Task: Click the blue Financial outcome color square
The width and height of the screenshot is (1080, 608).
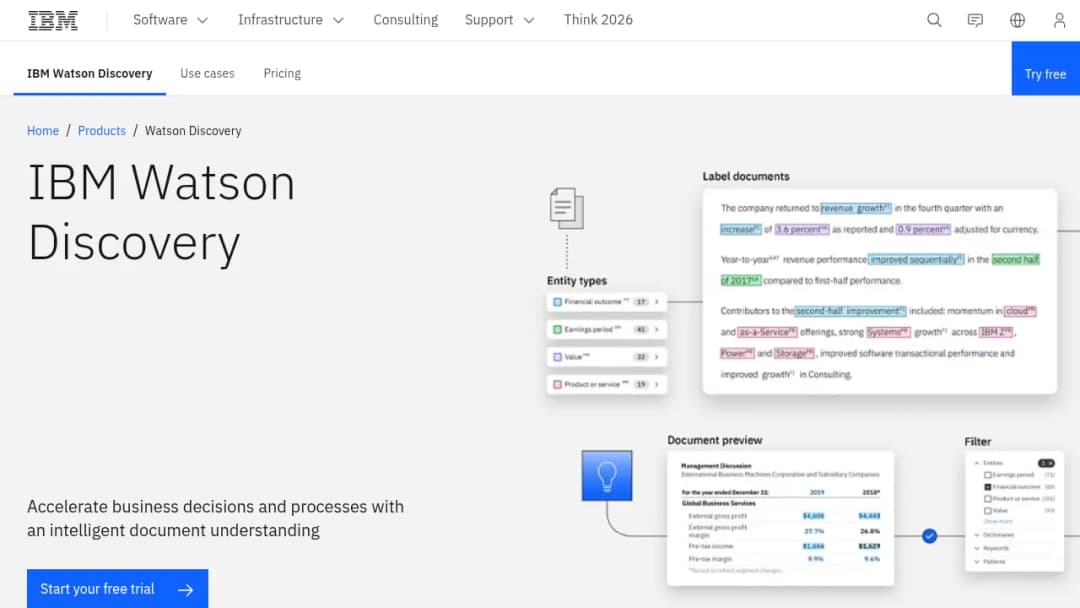Action: (x=557, y=302)
